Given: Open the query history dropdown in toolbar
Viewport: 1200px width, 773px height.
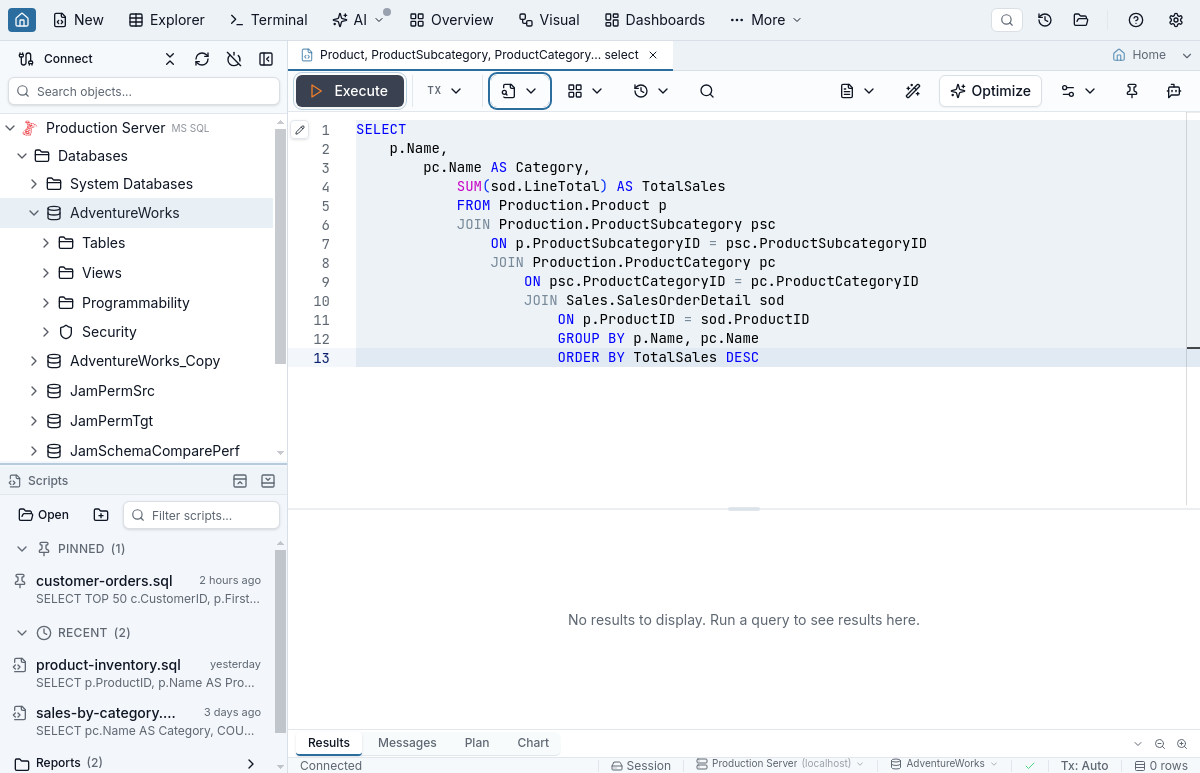Looking at the screenshot, I should [651, 91].
